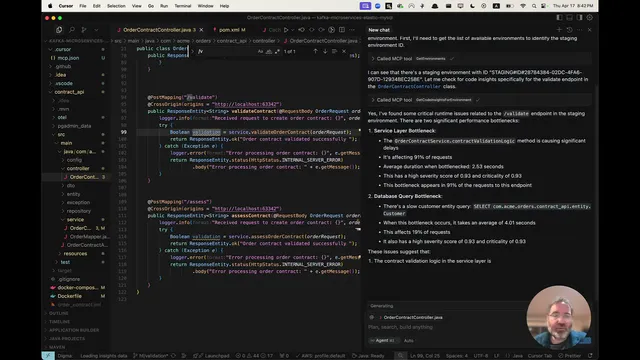The width and height of the screenshot is (640, 360).
Task: Switch to the pom.xml tab
Action: point(229,30)
